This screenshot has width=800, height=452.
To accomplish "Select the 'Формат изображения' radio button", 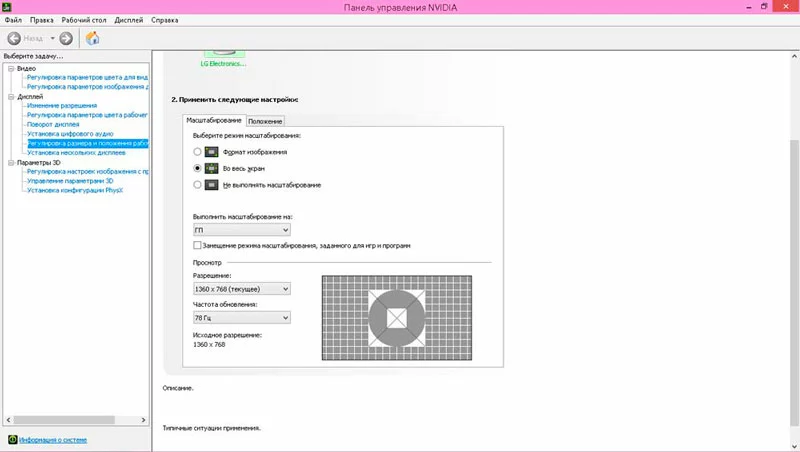I will [197, 152].
